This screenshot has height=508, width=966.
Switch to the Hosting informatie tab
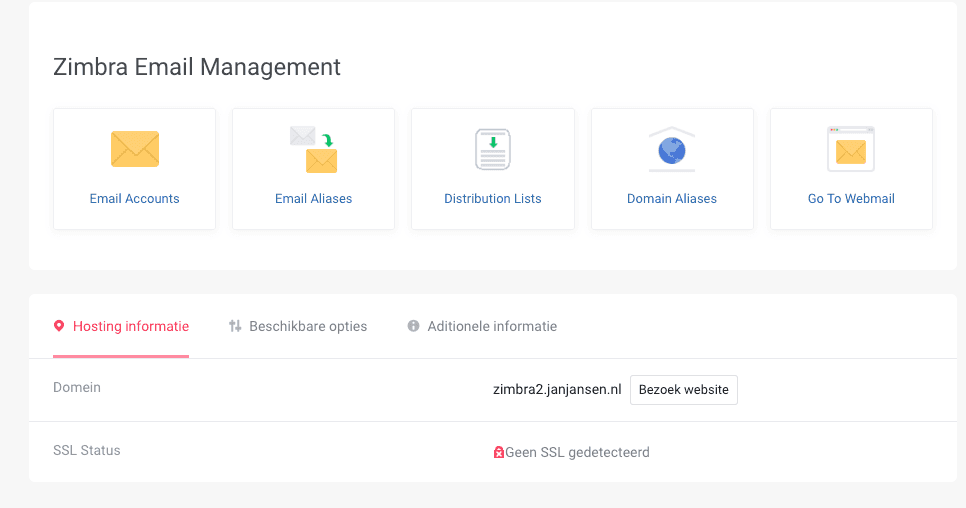point(131,326)
